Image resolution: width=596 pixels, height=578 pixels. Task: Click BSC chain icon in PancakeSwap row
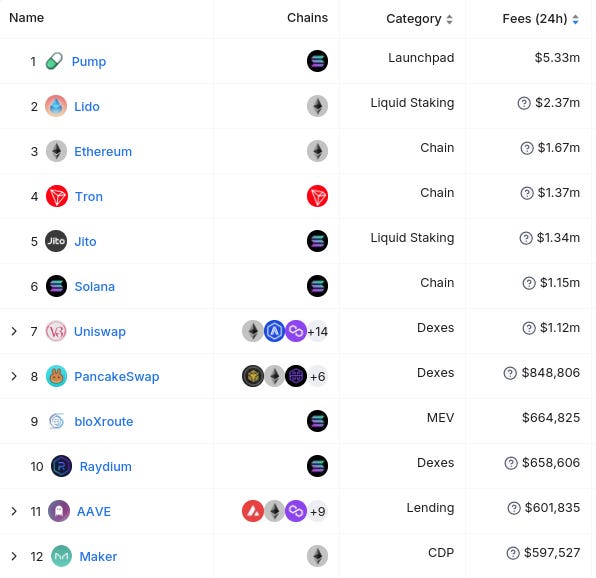(253, 376)
